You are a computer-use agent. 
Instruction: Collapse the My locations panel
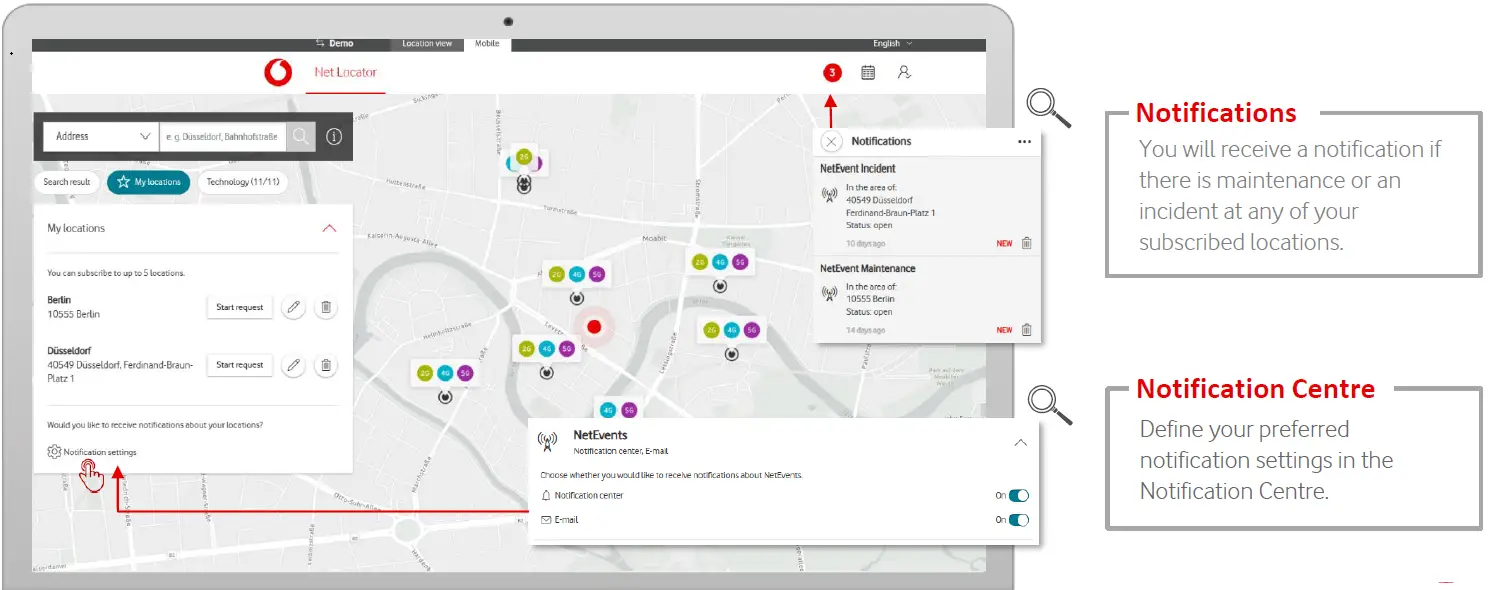(329, 228)
